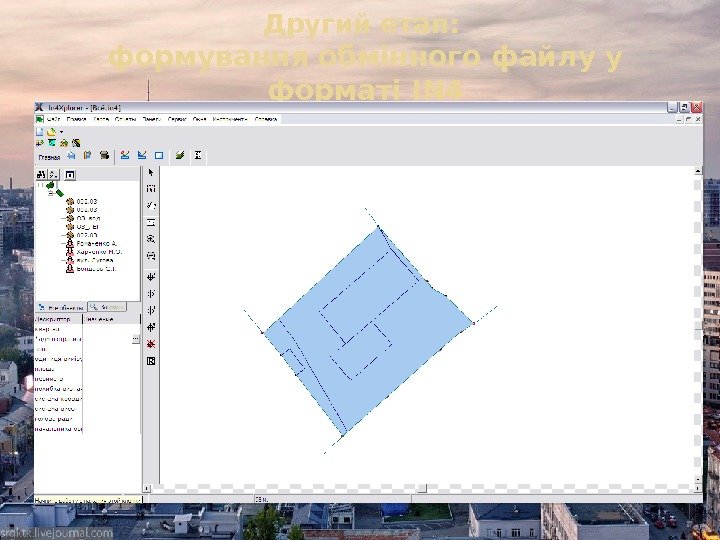
Task: Open the dropdown arrow beside Open folder
Action: 62,132
